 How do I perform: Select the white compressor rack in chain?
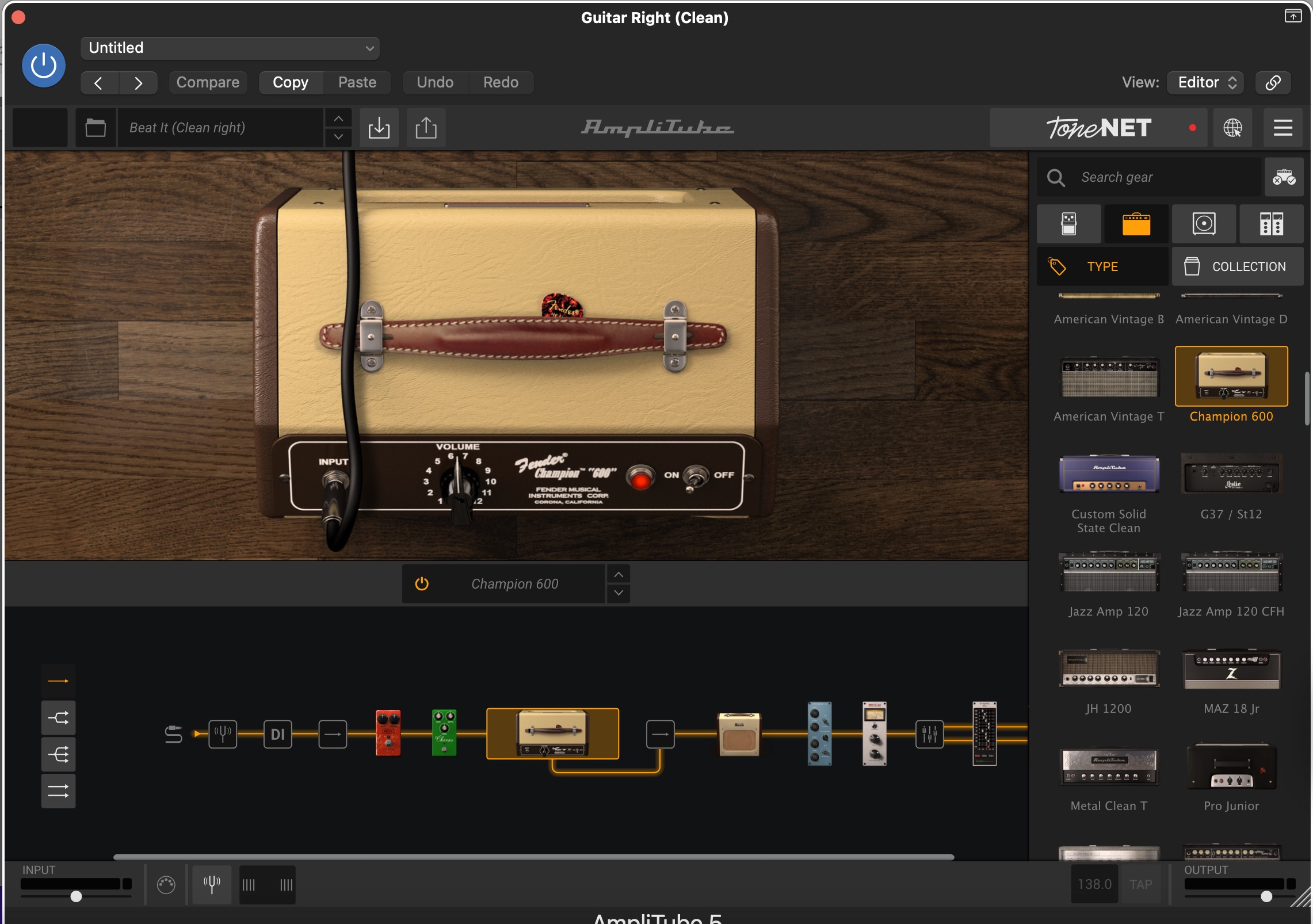875,734
